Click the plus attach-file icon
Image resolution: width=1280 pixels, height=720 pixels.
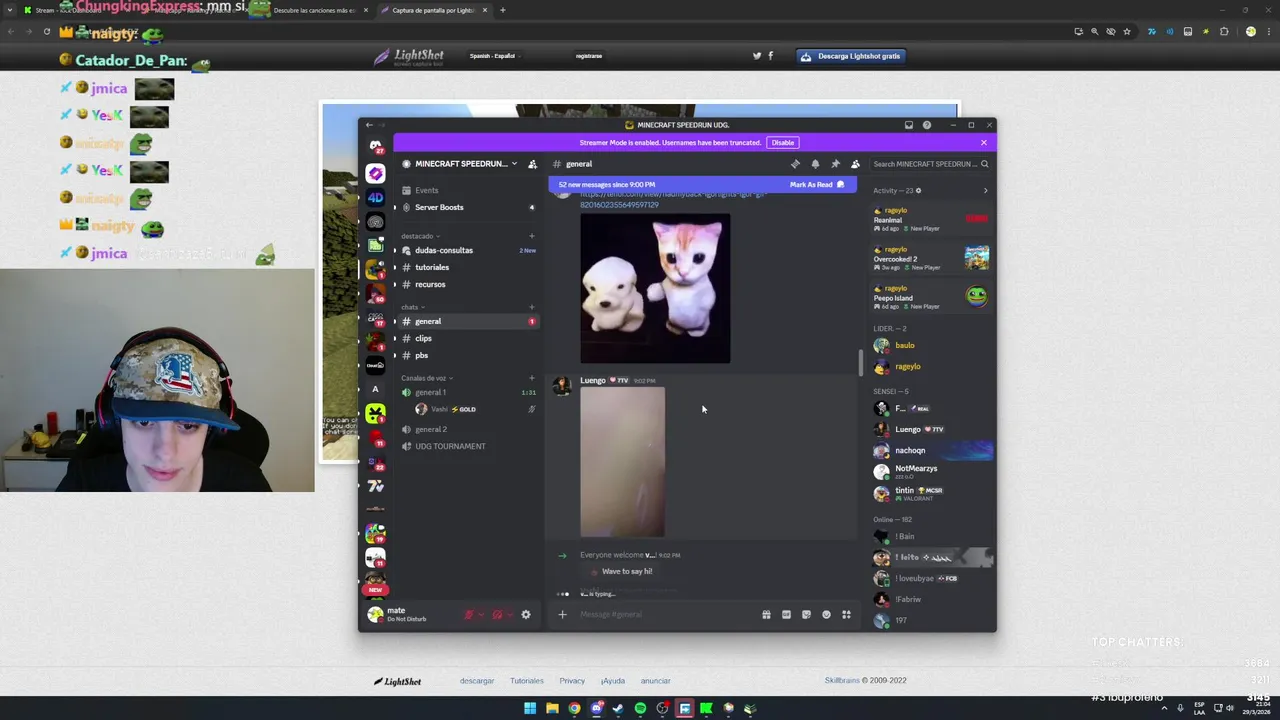[562, 615]
